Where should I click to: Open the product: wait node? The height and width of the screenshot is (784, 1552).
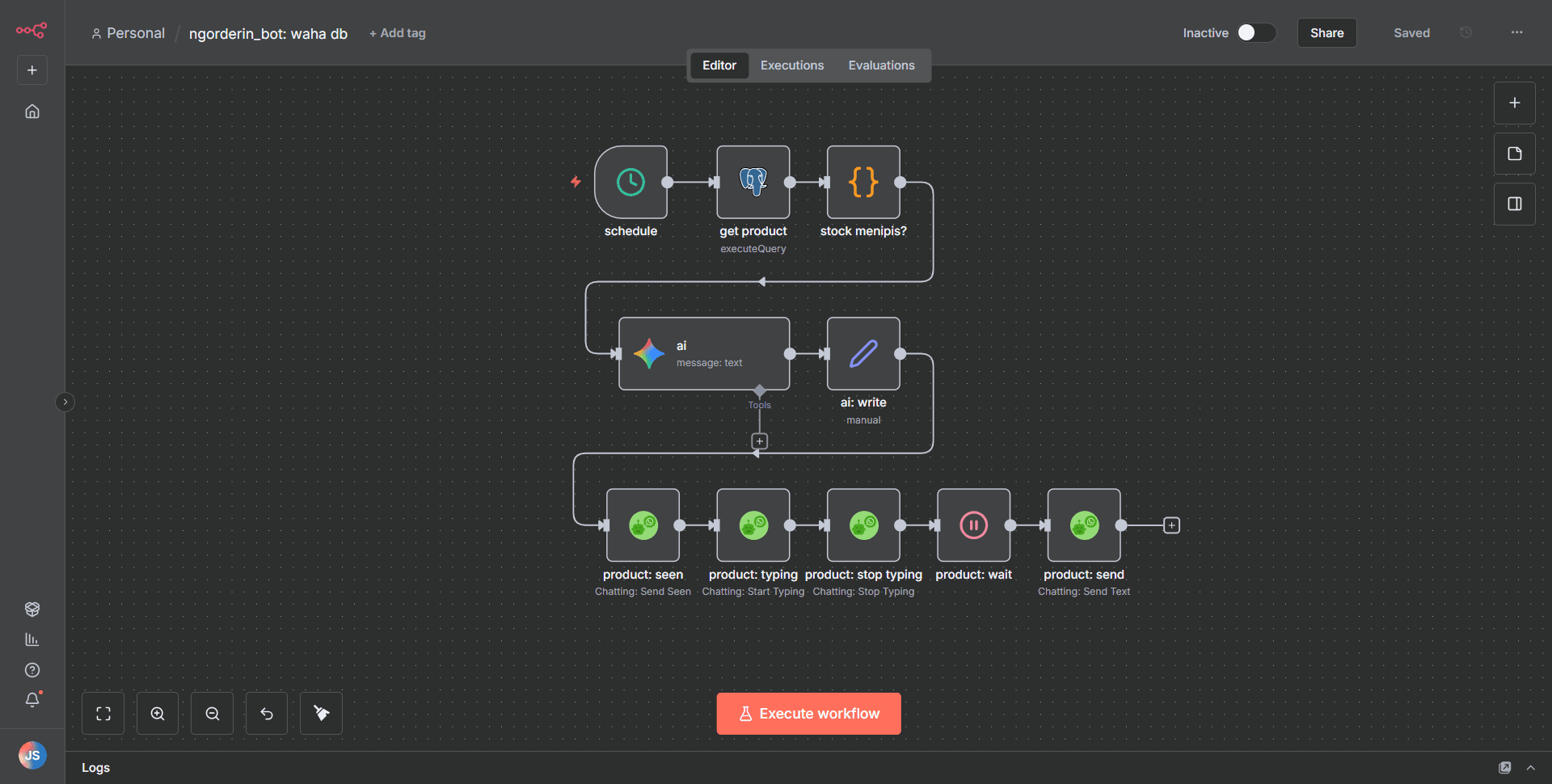click(973, 525)
